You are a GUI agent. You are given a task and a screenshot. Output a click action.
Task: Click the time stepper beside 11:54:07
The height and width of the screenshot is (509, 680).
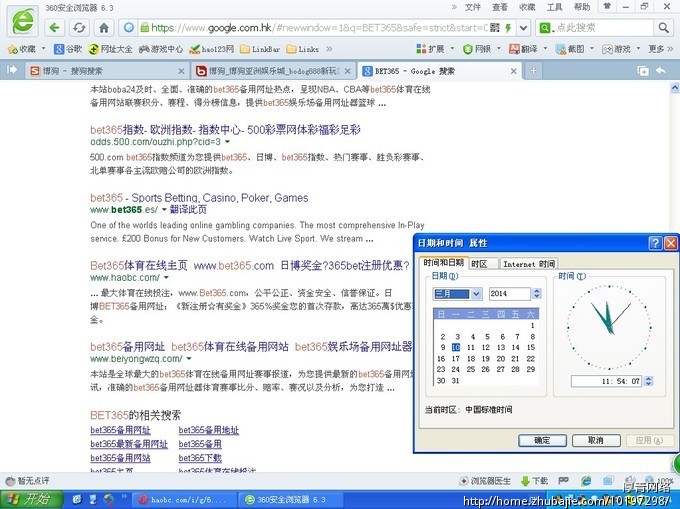[x=648, y=381]
